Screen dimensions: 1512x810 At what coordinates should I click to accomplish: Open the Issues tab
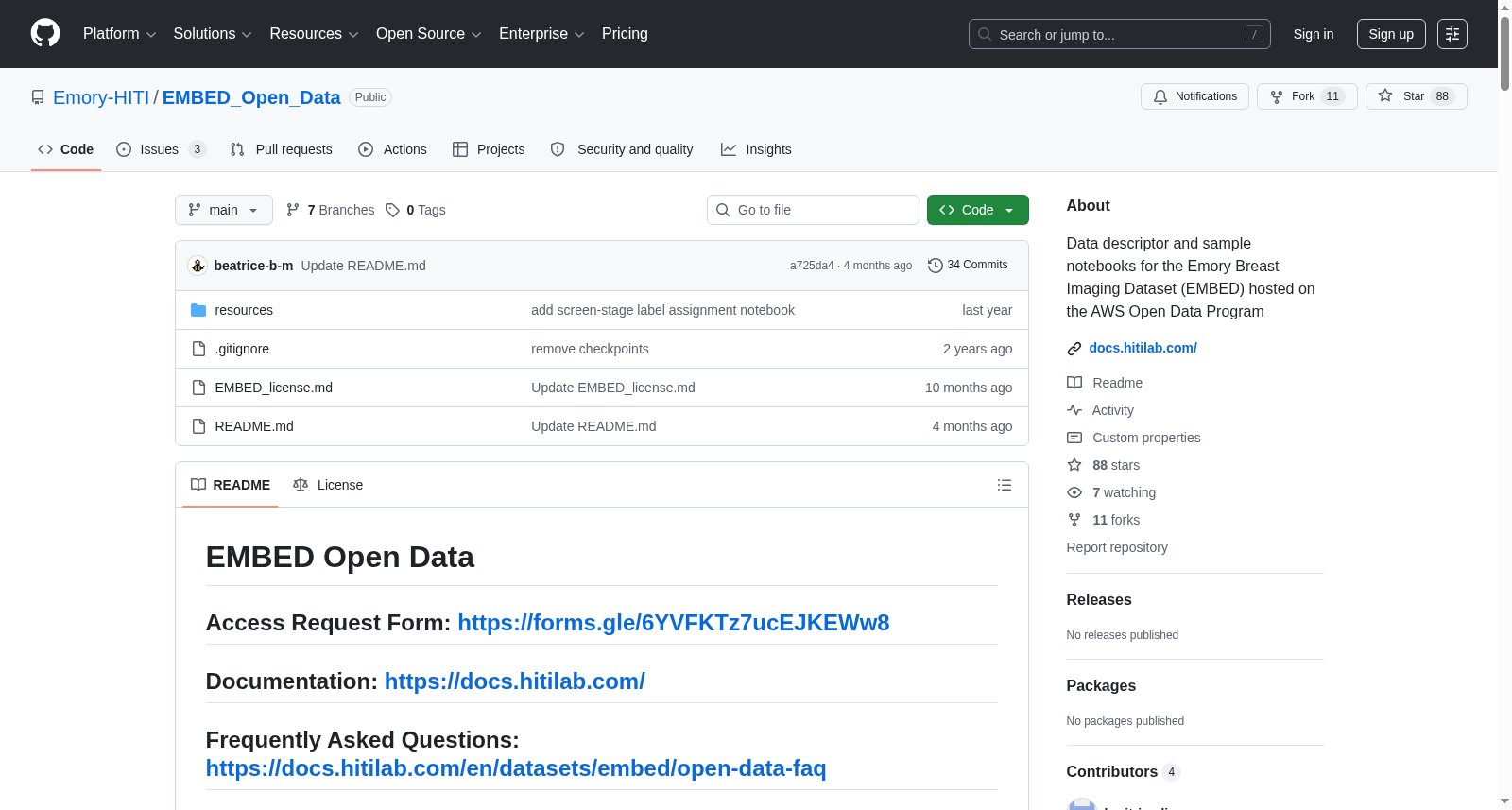click(x=161, y=149)
